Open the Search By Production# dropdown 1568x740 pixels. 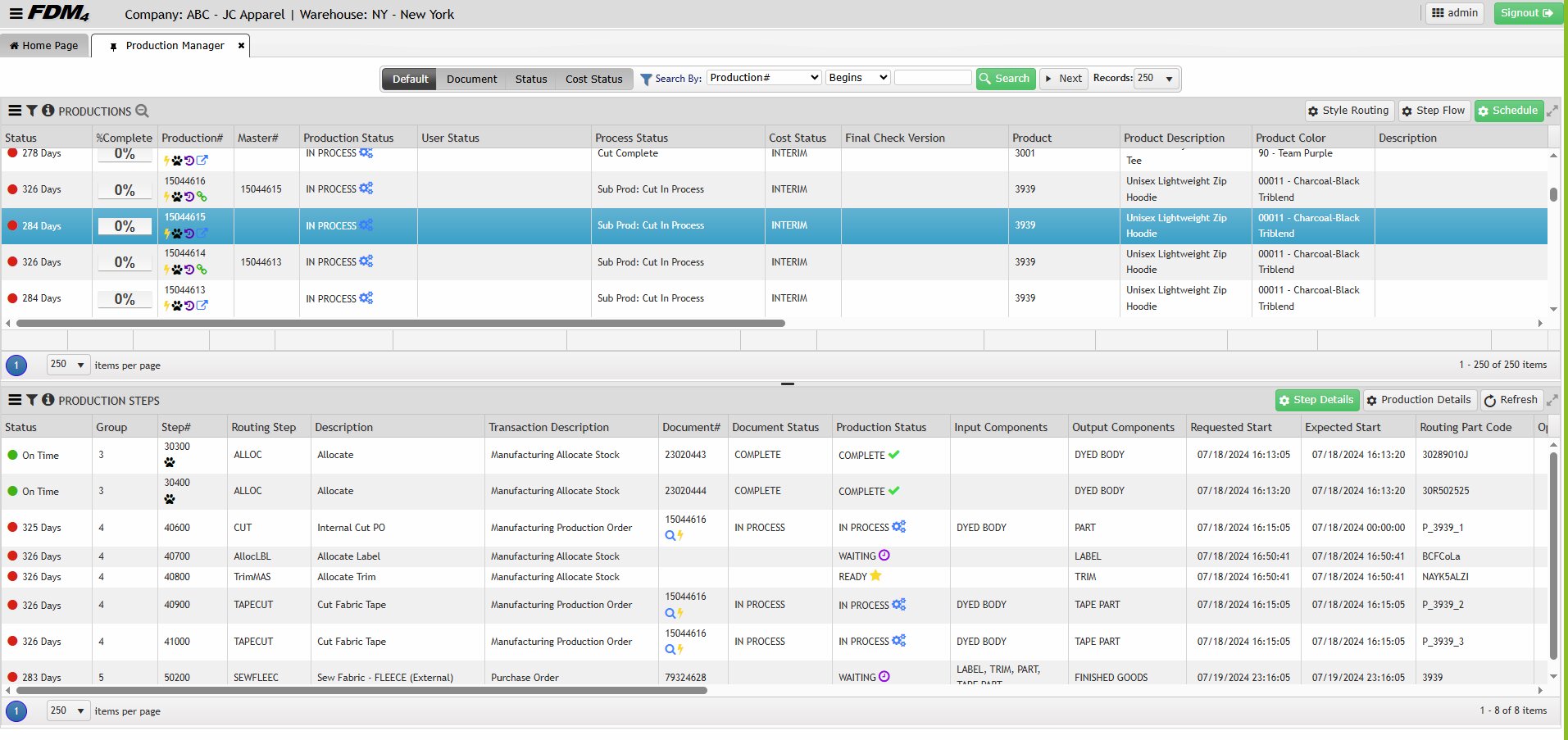(764, 78)
